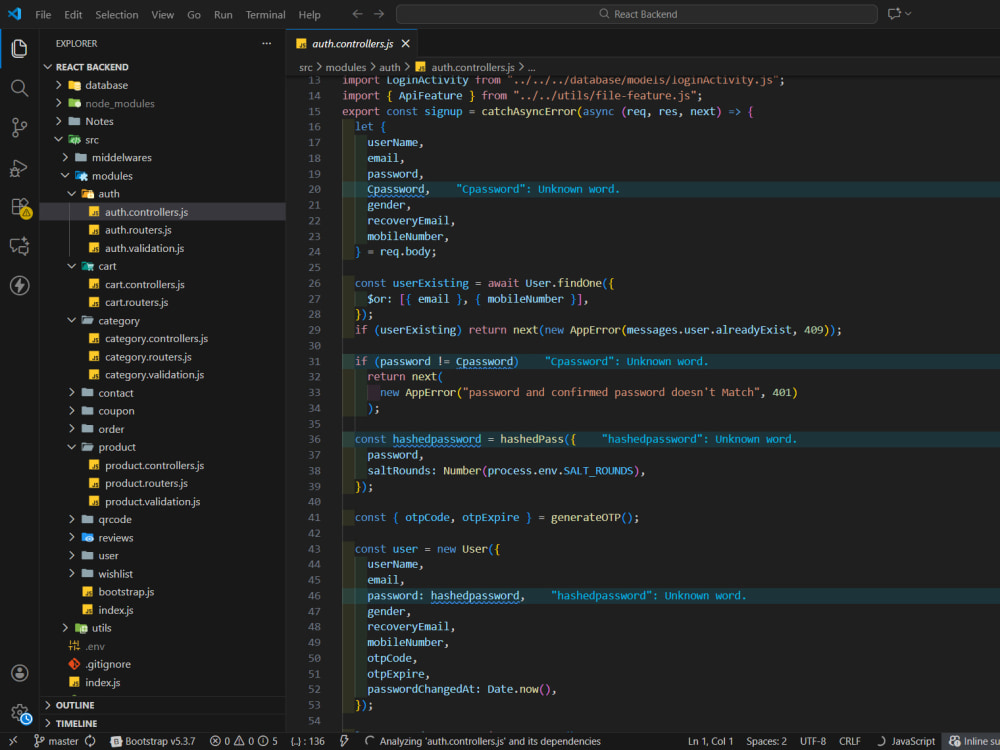
Task: Open the Copilot chat icon in title bar
Action: coord(894,14)
